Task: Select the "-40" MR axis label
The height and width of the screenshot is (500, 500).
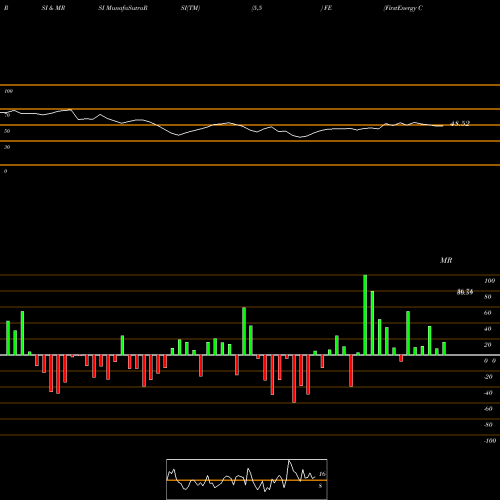Action: [488, 393]
